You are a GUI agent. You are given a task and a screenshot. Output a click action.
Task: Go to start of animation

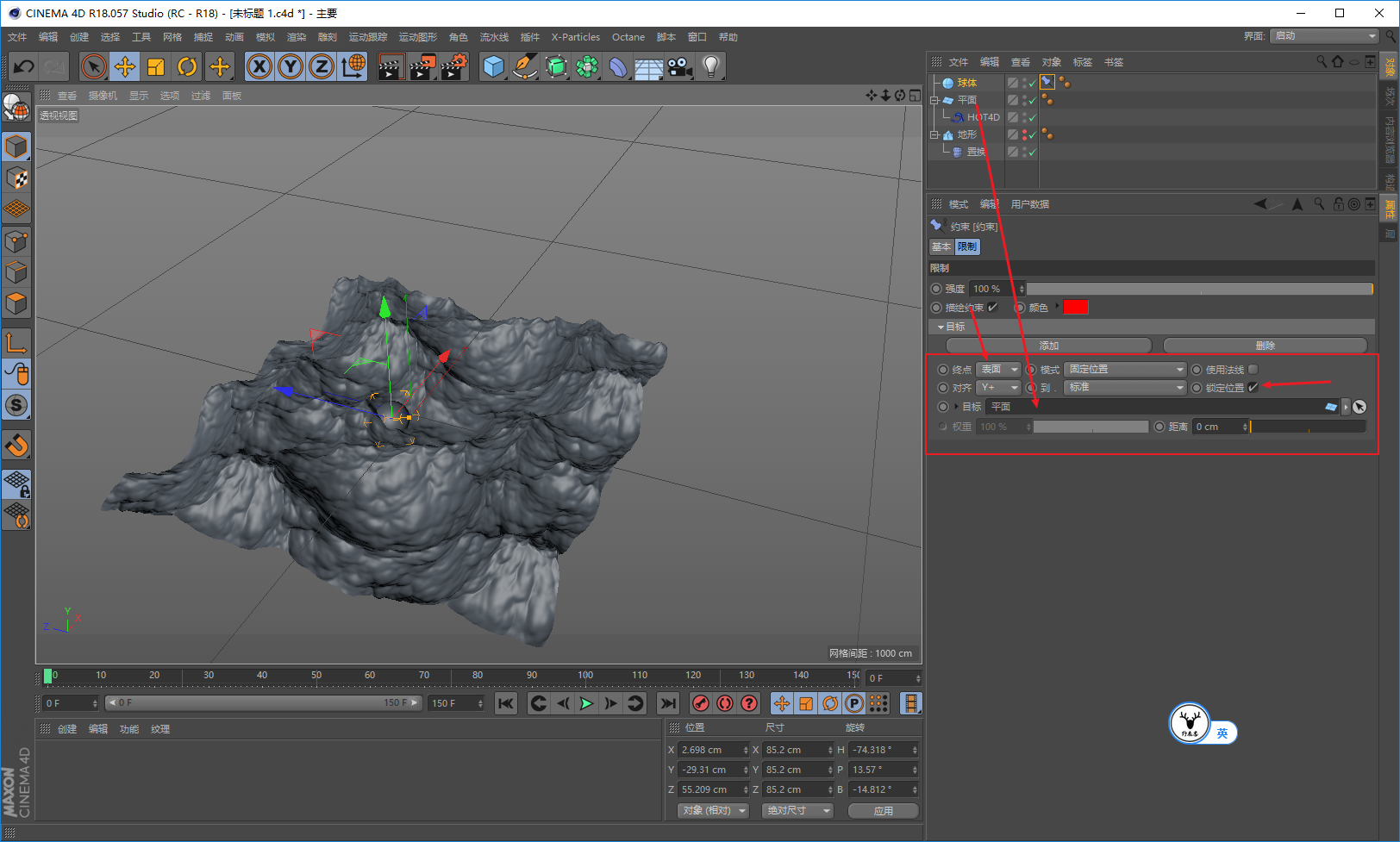506,703
